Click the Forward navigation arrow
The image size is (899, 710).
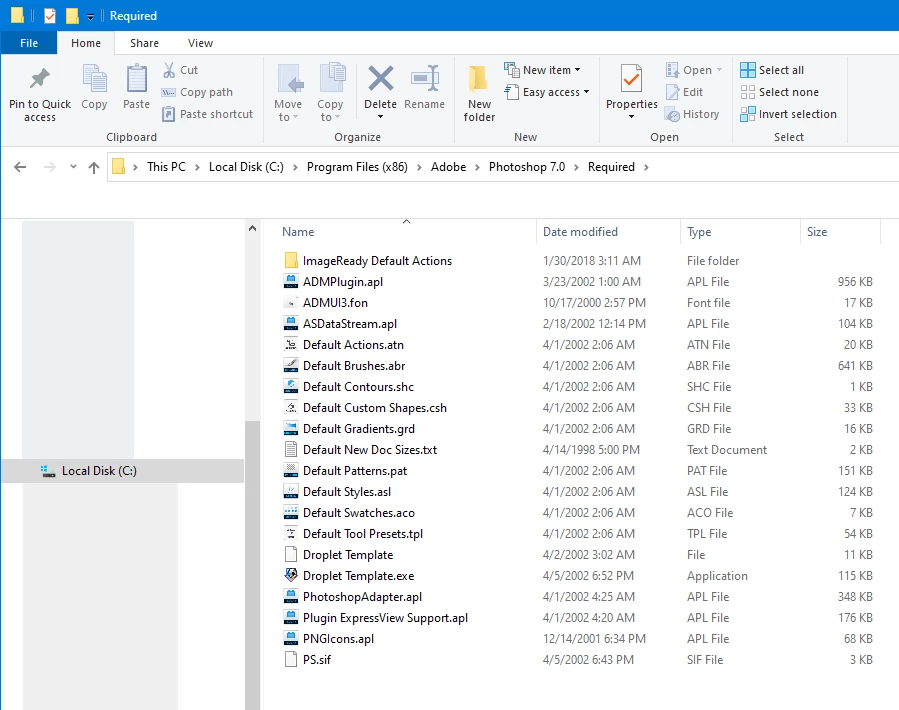[50, 167]
